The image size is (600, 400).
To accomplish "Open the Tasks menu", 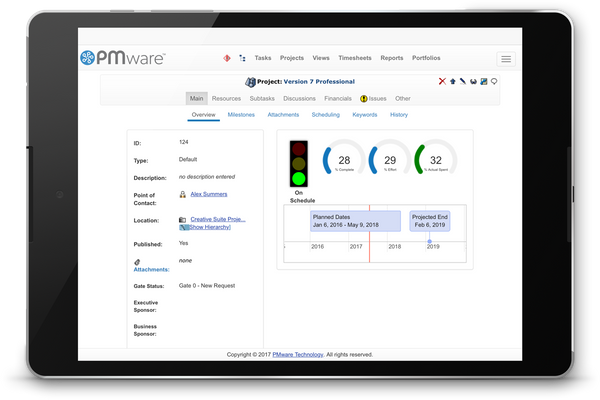I will [263, 58].
